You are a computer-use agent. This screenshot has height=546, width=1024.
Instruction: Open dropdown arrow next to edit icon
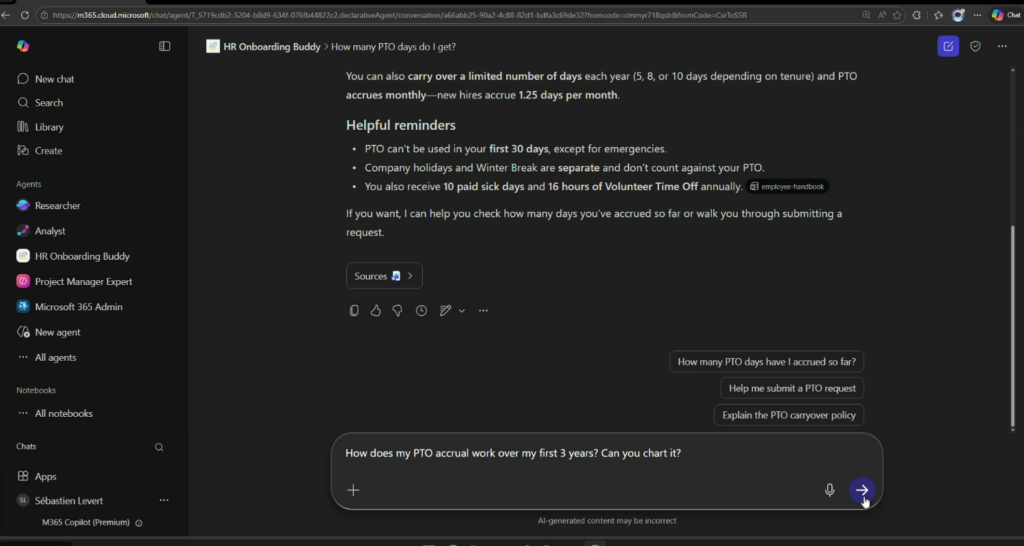(462, 311)
